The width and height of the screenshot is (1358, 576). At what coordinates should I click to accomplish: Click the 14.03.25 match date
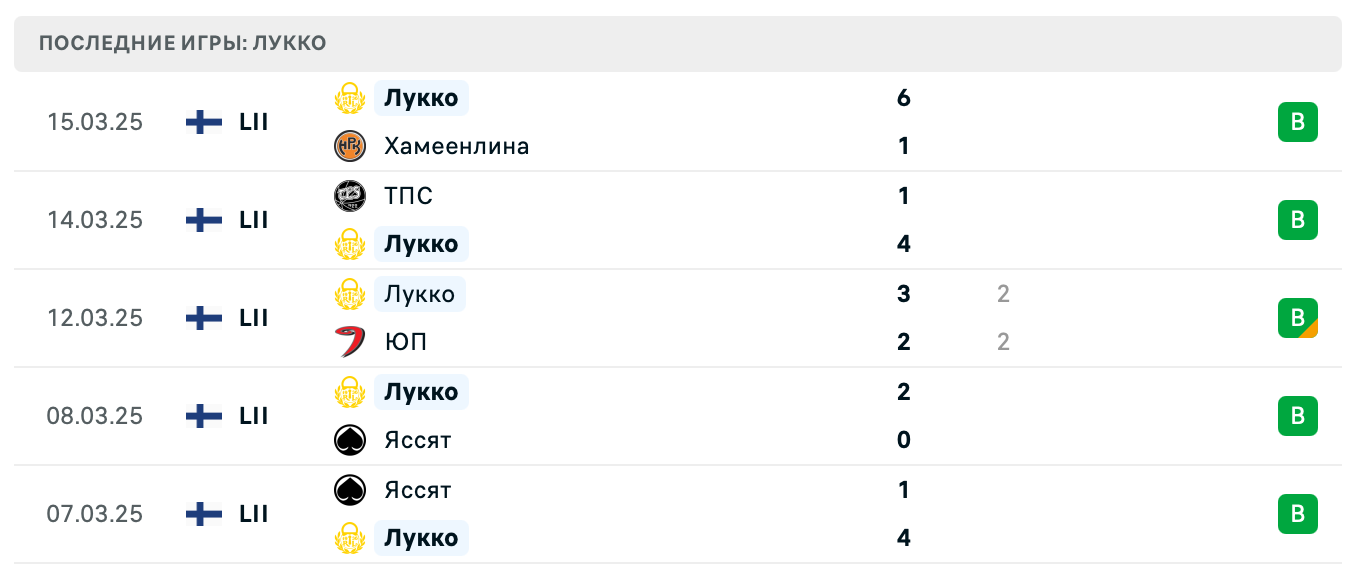click(95, 220)
